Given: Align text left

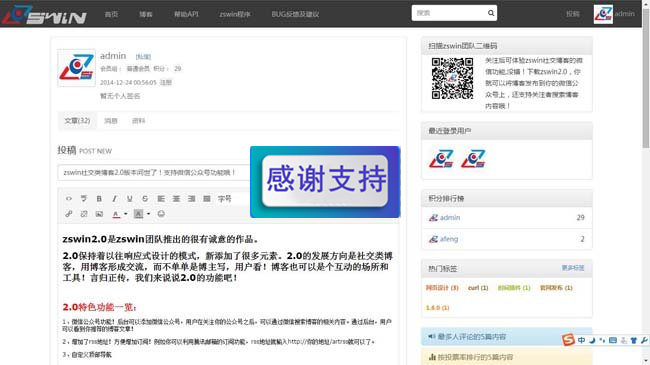Looking at the screenshot, I should click(161, 199).
